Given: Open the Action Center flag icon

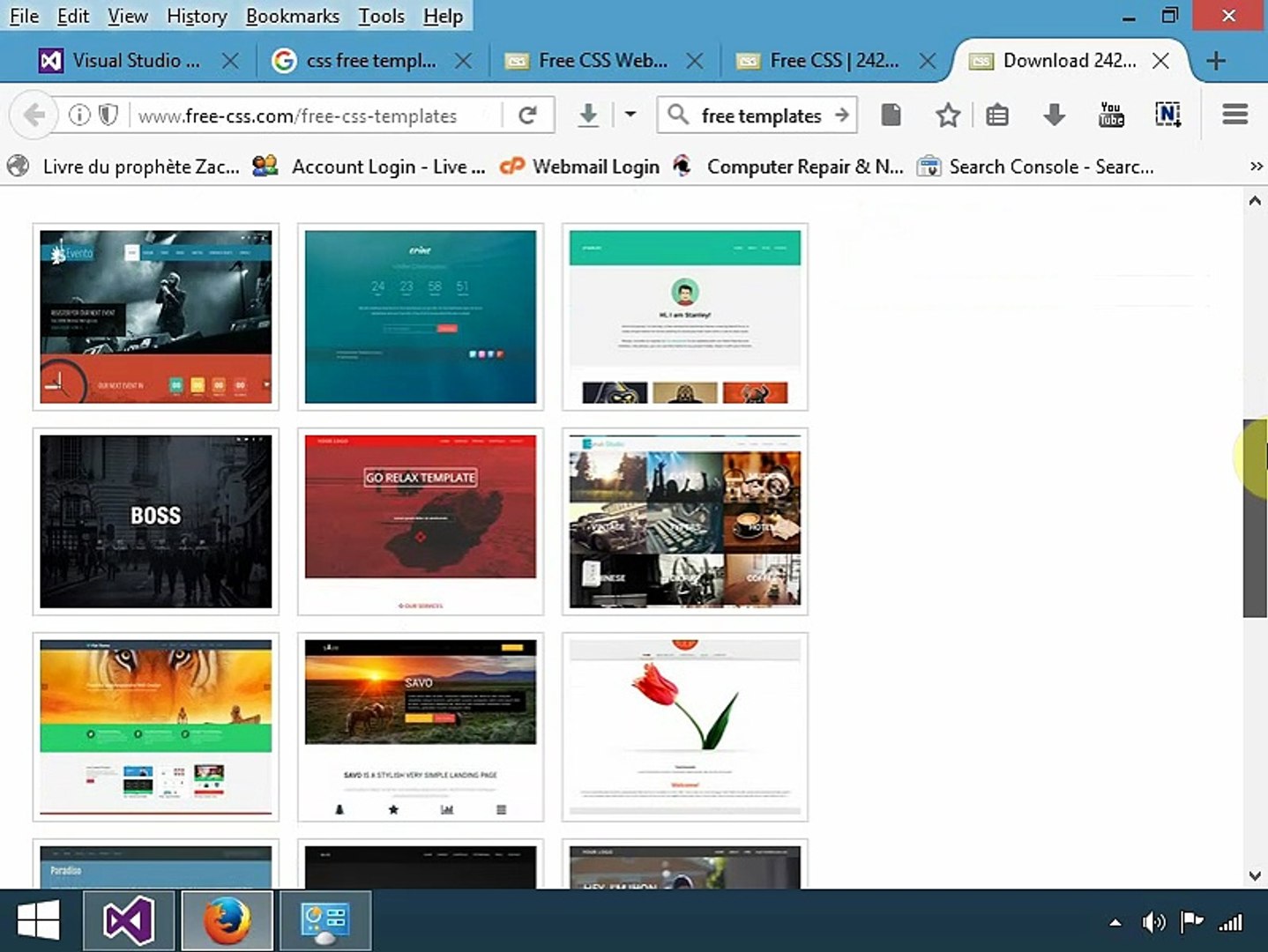Looking at the screenshot, I should [x=1192, y=923].
